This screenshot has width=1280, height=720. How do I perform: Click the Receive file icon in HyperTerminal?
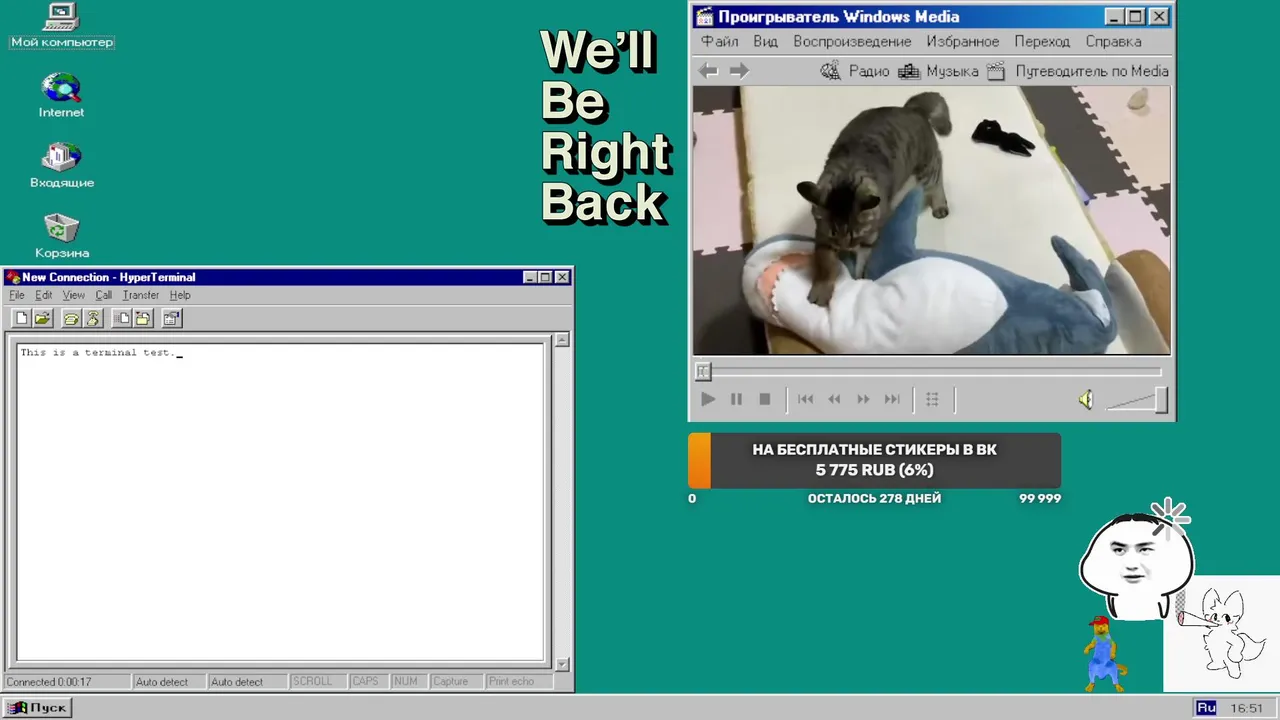(143, 318)
